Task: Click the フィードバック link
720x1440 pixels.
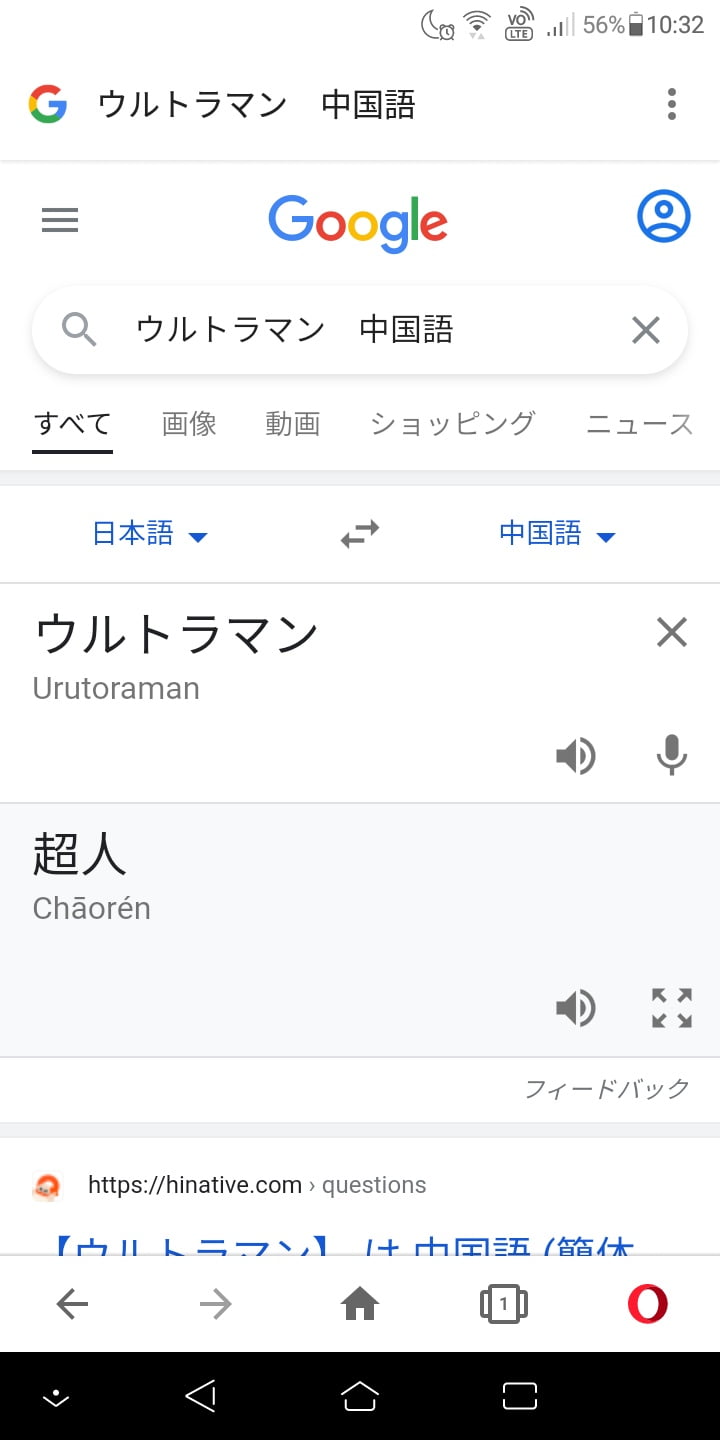Action: pos(607,1088)
